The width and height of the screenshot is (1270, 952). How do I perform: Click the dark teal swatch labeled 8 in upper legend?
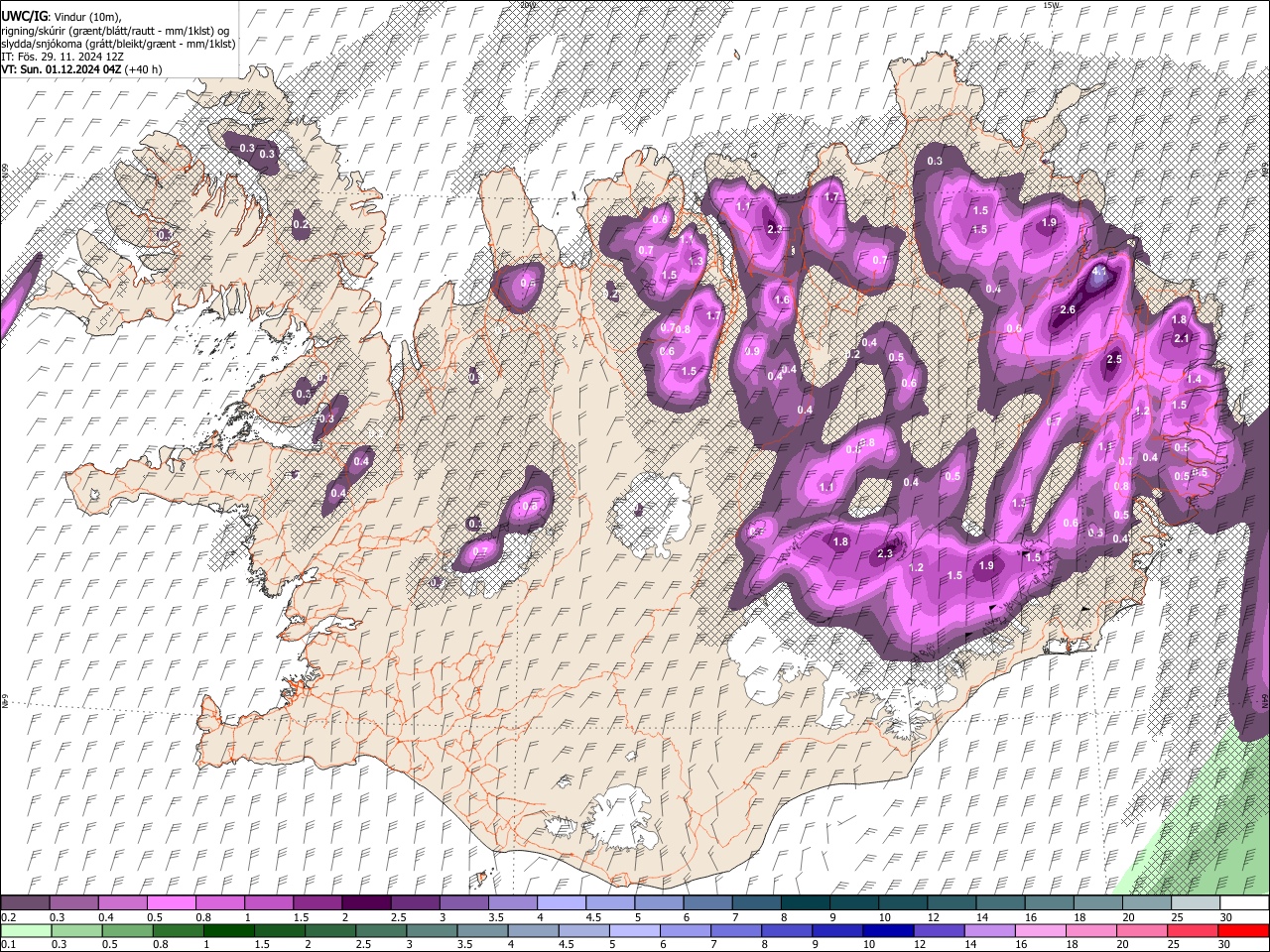click(806, 903)
